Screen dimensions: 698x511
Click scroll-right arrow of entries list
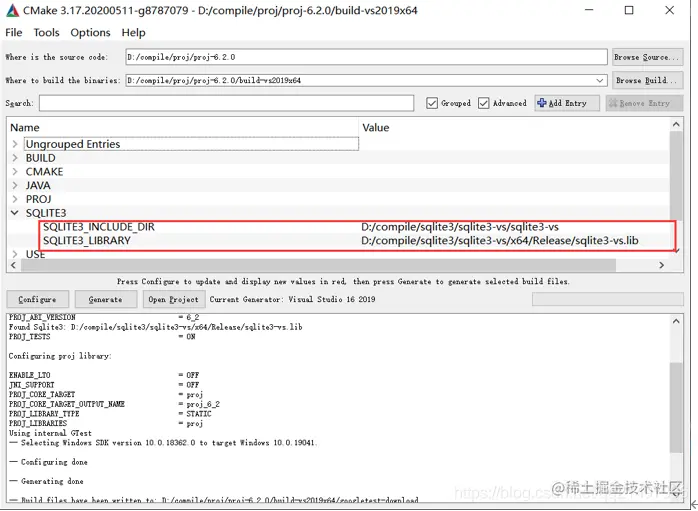[x=661, y=265]
